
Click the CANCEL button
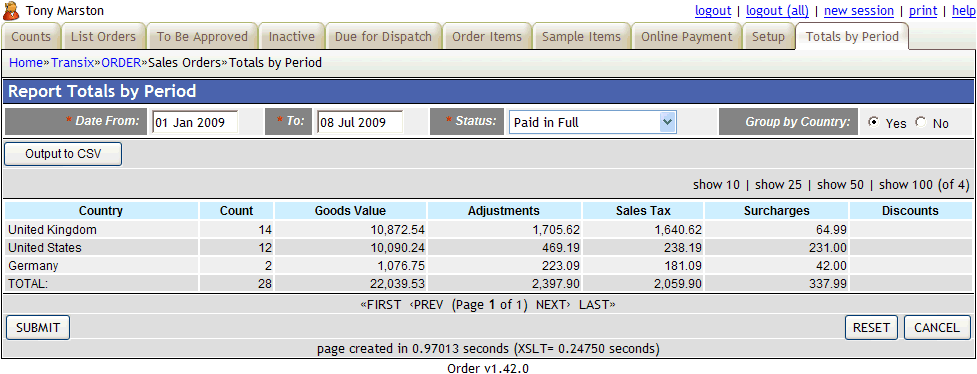(937, 327)
